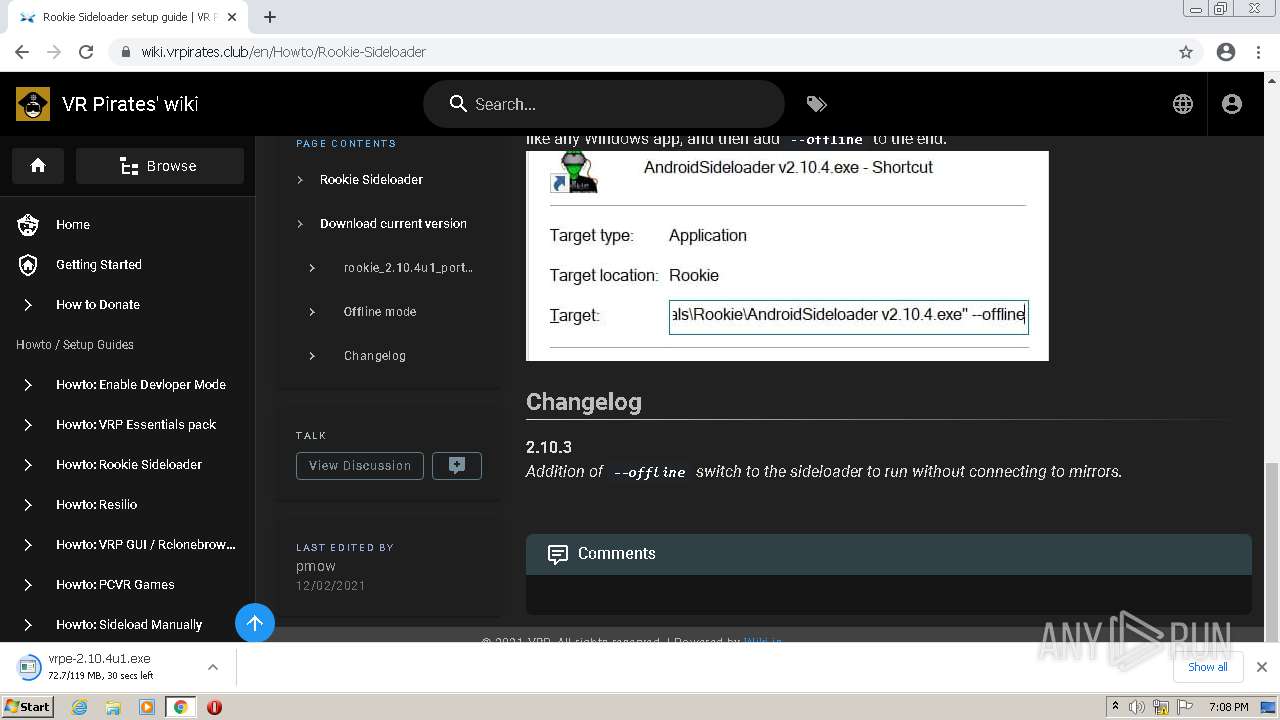This screenshot has width=1280, height=720.
Task: Expand the How to Donate sidebar item
Action: point(28,305)
